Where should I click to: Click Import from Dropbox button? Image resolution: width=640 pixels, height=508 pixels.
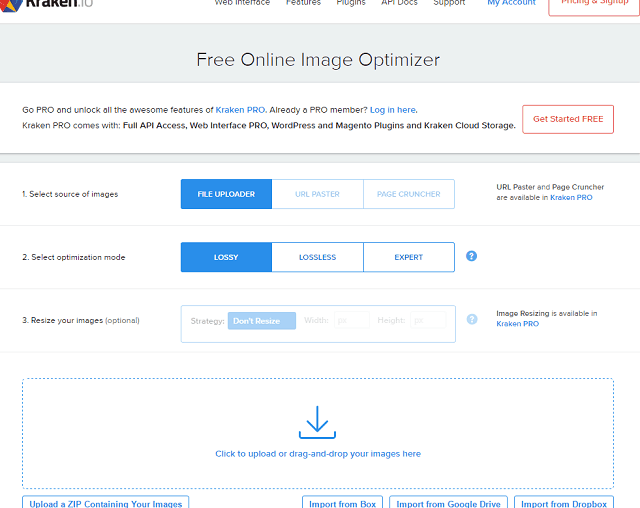tap(564, 503)
